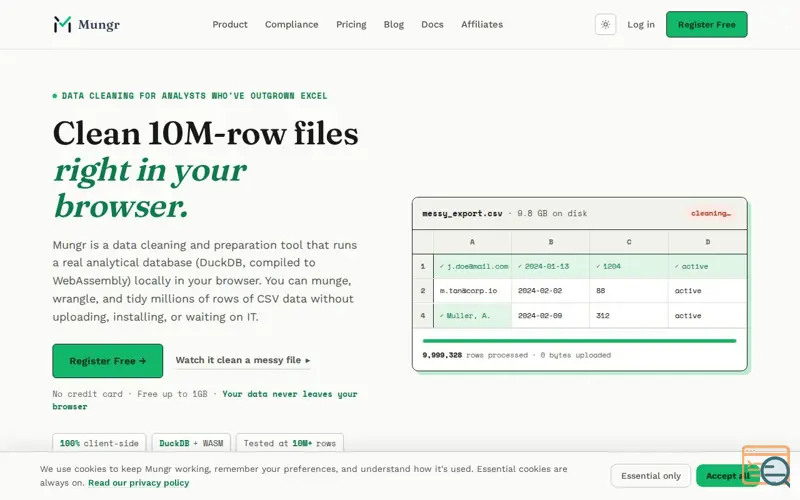Click the Muller, A. cell
This screenshot has width=800, height=500.
coord(472,316)
